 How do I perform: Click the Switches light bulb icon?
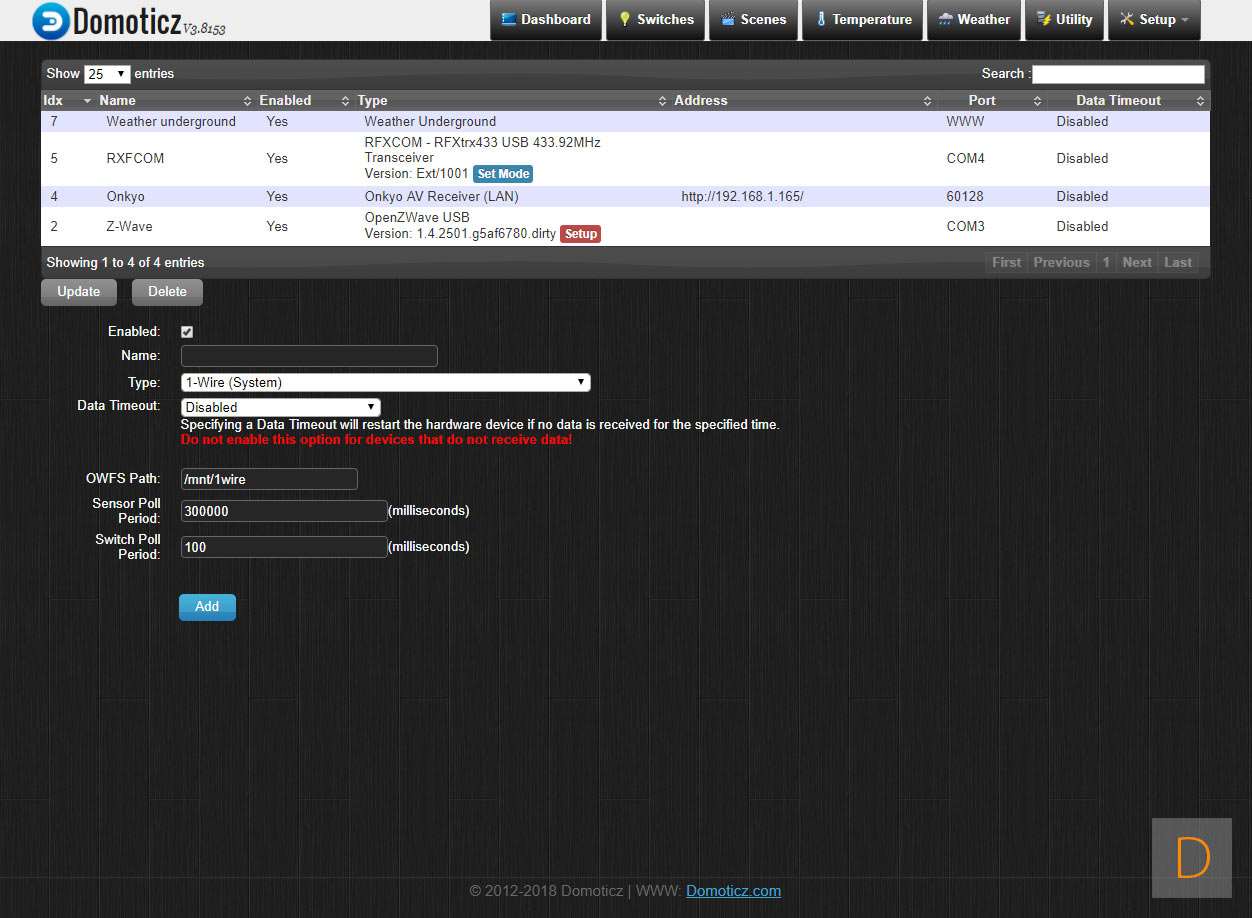(x=625, y=20)
